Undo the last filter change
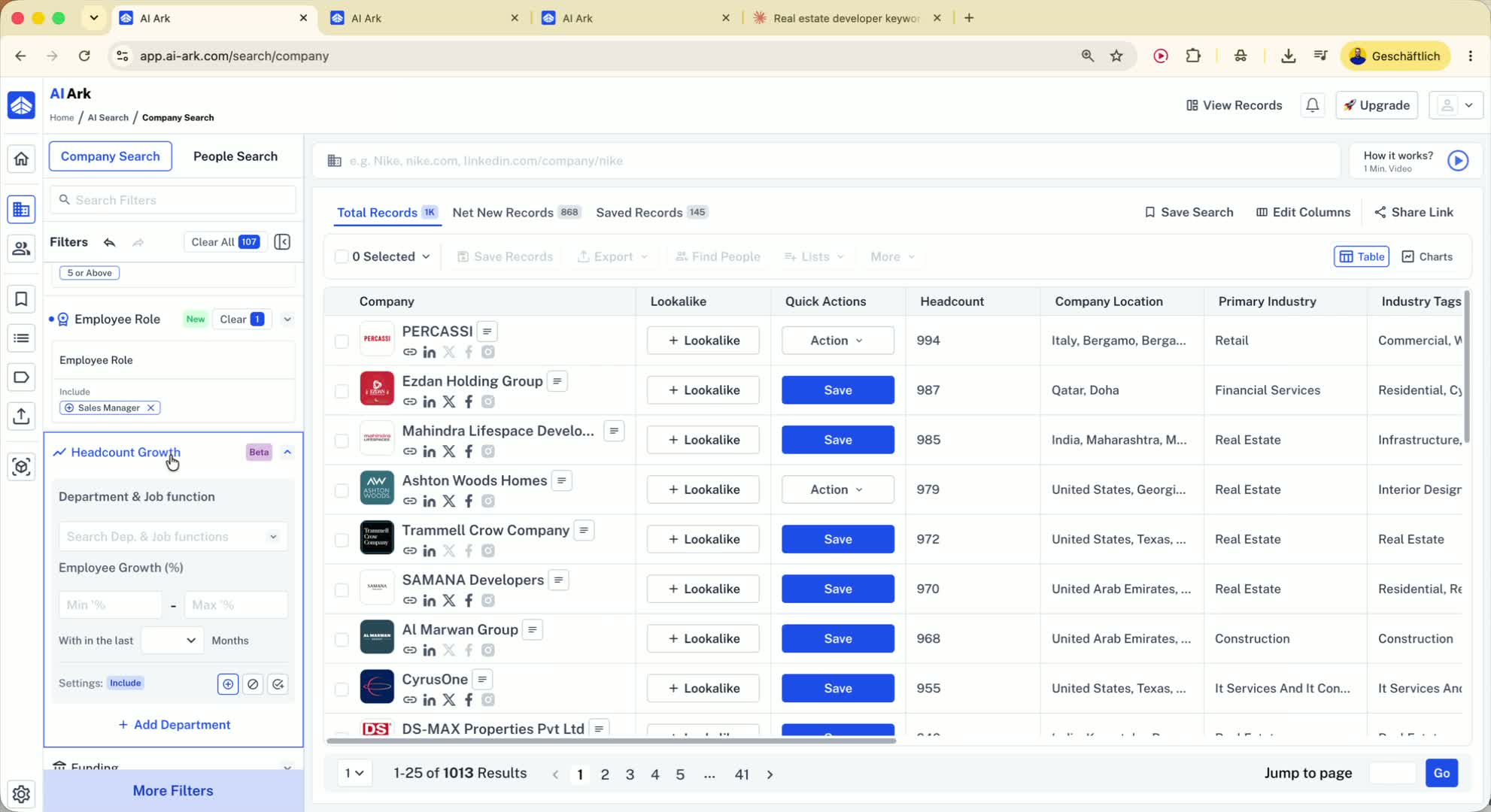Image resolution: width=1491 pixels, height=812 pixels. tap(110, 242)
